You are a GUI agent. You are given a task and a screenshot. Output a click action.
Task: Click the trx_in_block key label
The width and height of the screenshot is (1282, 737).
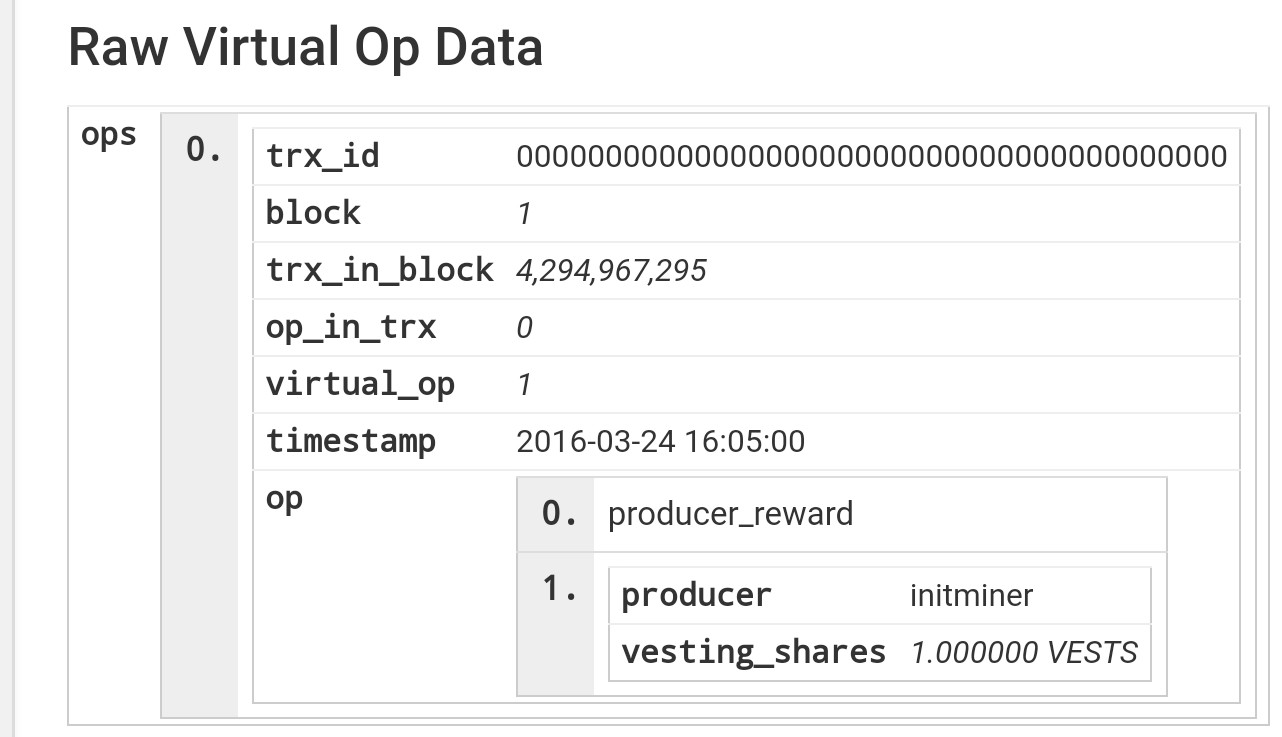click(x=380, y=270)
